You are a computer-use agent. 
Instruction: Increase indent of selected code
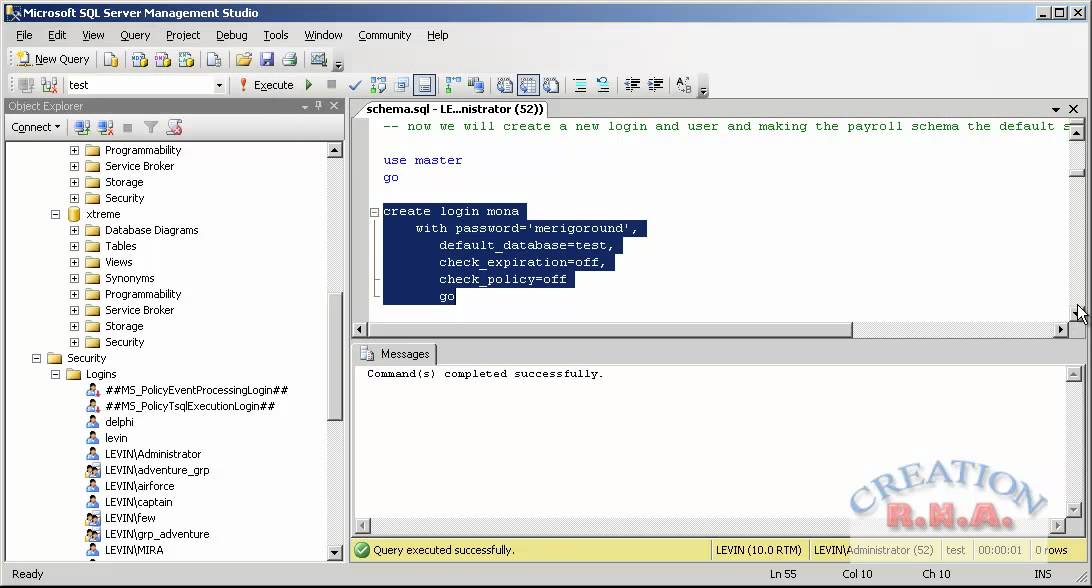tap(655, 85)
